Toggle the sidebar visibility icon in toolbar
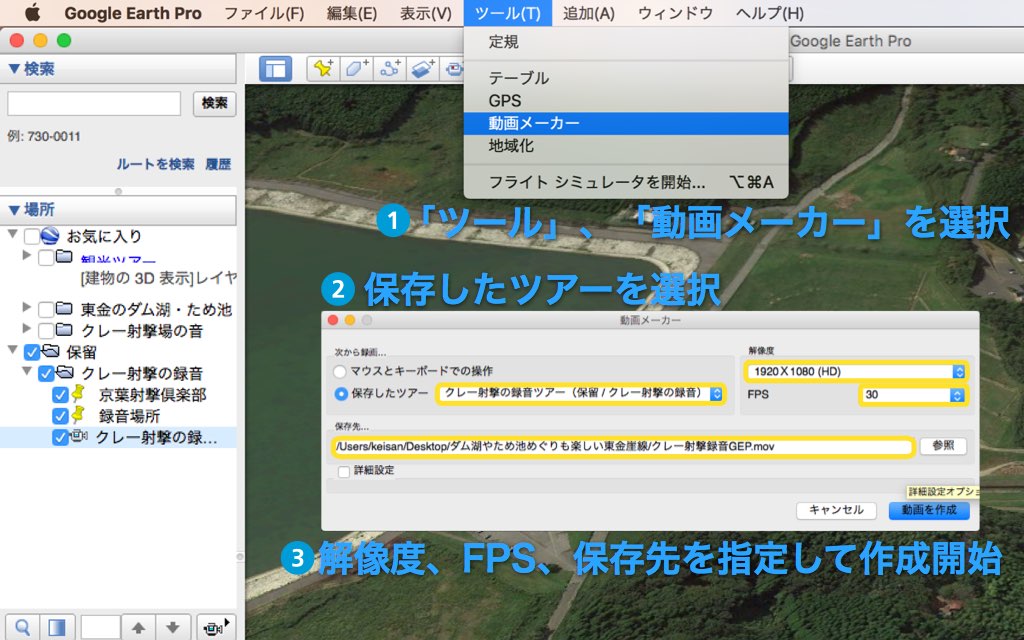Image resolution: width=1024 pixels, height=640 pixels. click(275, 69)
